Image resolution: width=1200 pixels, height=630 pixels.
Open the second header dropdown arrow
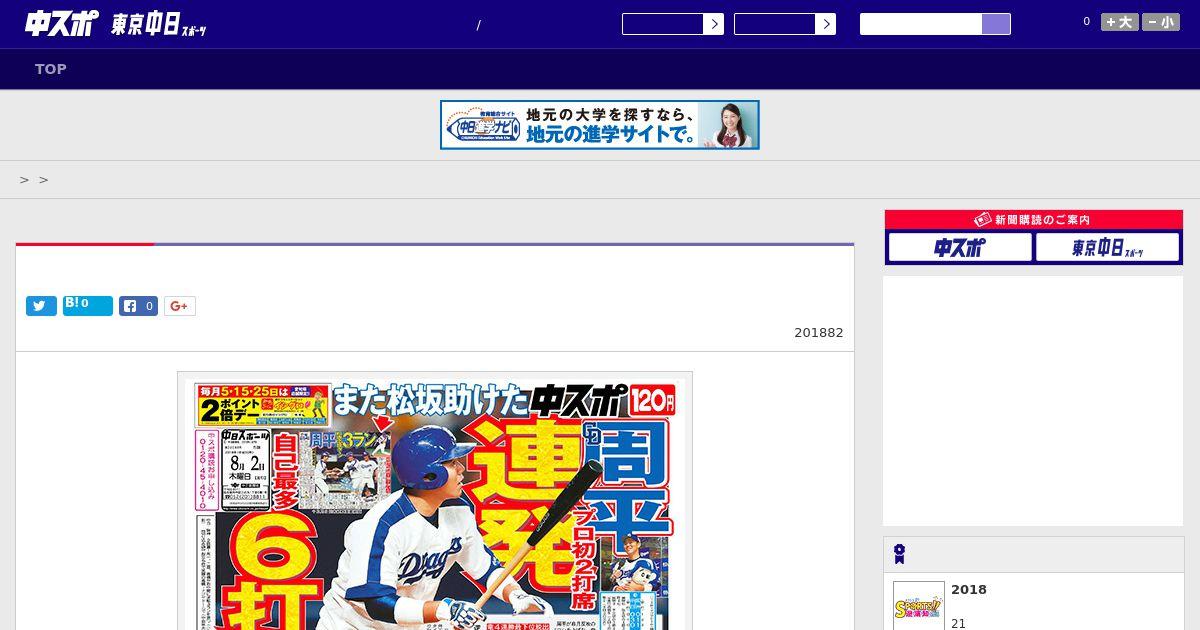(x=825, y=24)
